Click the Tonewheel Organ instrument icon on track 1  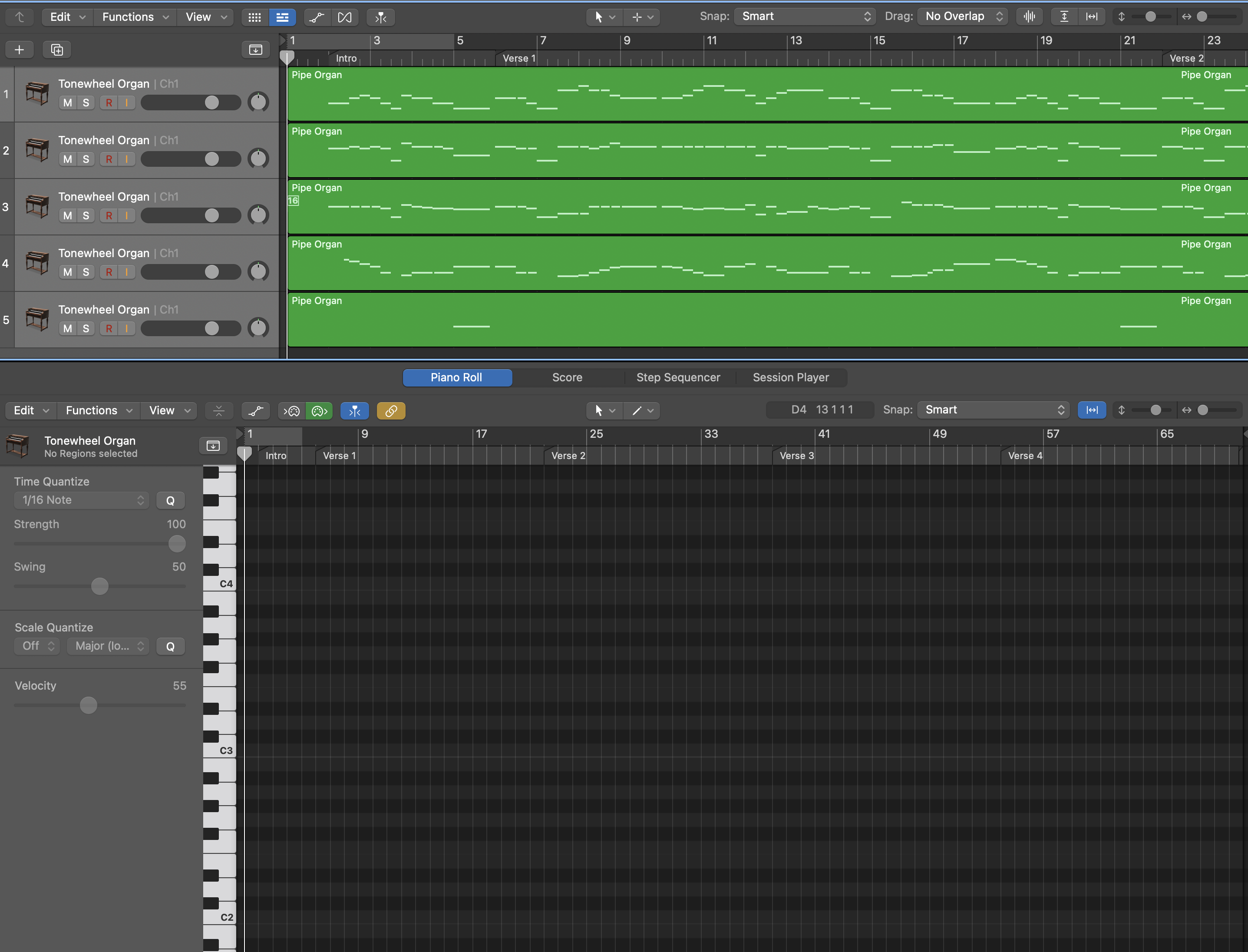coord(37,93)
